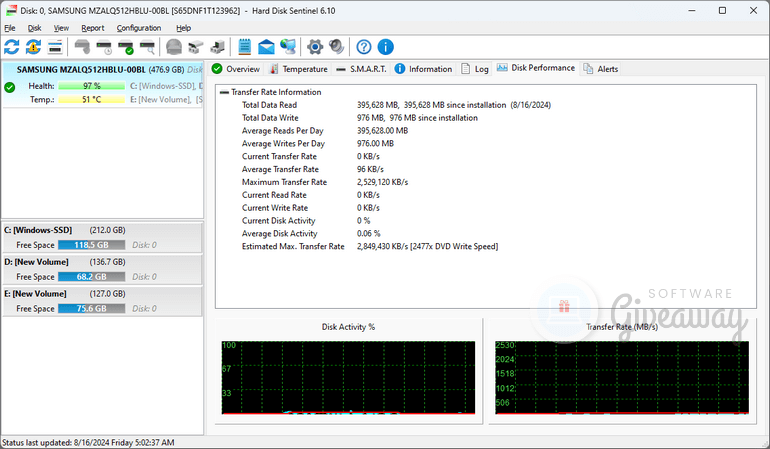Click the Status last updated status bar text
This screenshot has height=449, width=770.
[x=88, y=443]
